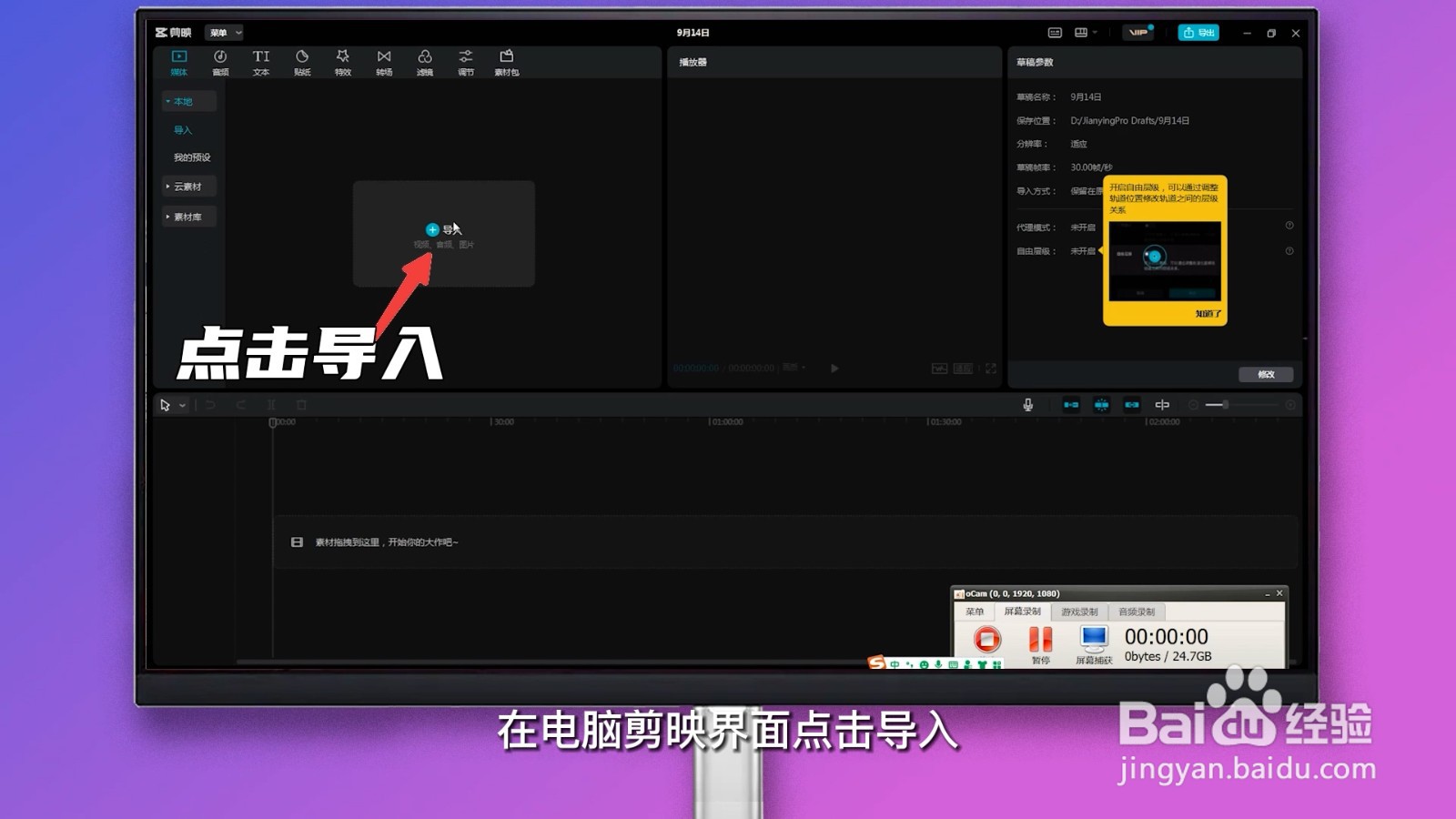Click the timeline zoom in icon
1456x819 pixels.
[x=1290, y=405]
